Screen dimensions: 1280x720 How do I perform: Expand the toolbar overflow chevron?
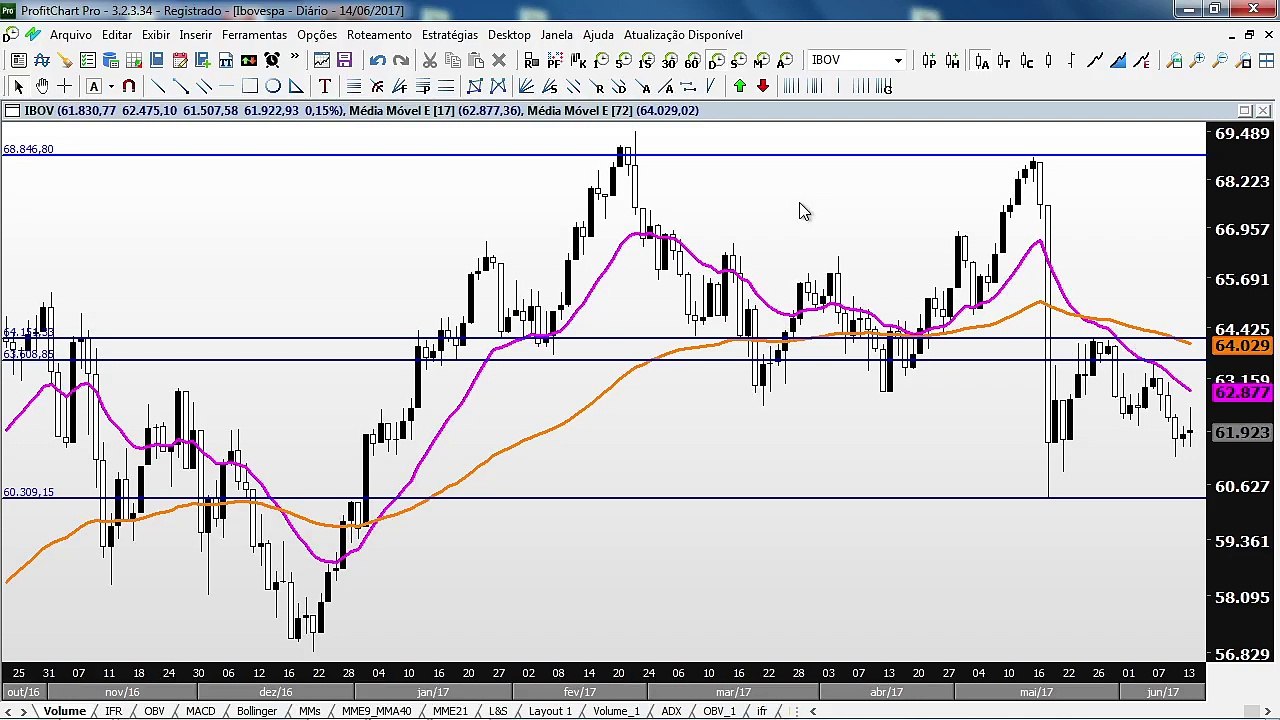point(295,57)
